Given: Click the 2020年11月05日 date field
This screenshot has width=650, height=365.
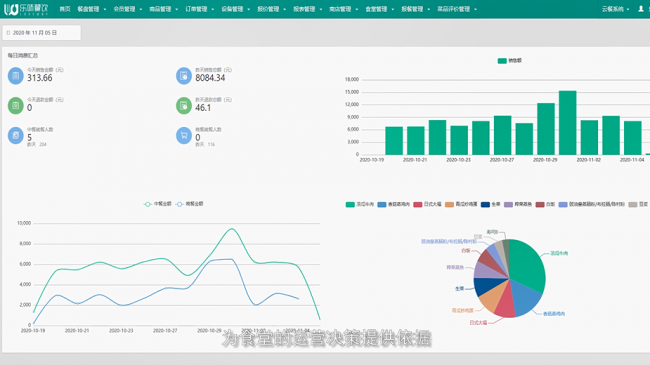Looking at the screenshot, I should coord(41,33).
